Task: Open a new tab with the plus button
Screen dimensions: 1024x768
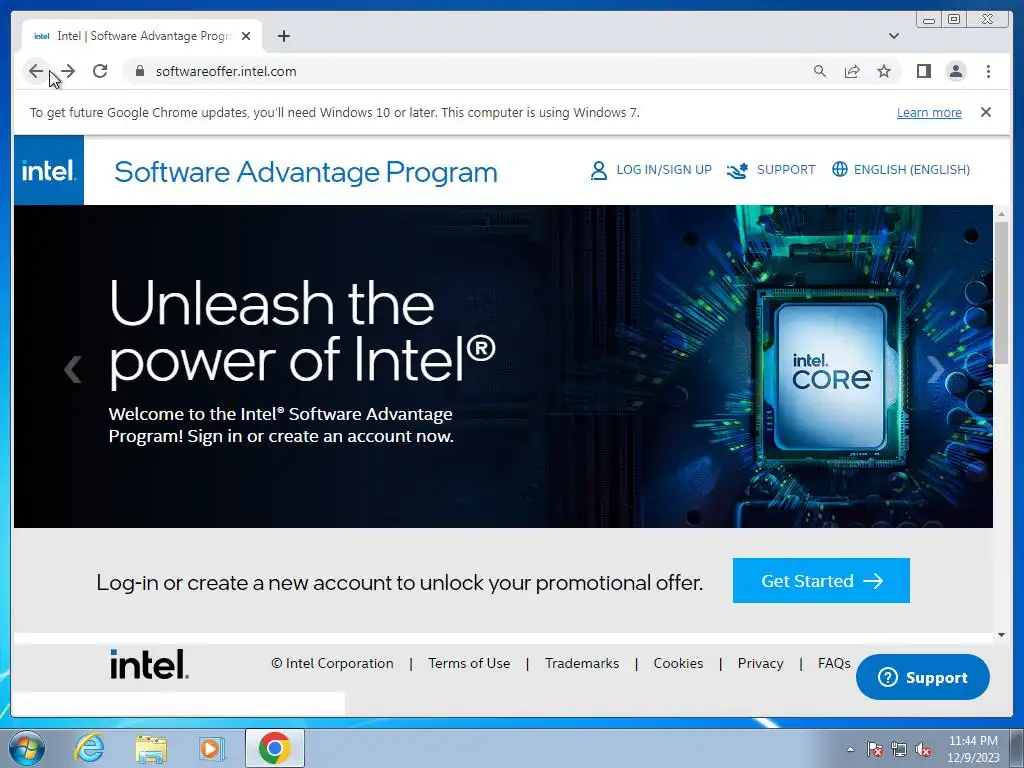Action: tap(283, 36)
